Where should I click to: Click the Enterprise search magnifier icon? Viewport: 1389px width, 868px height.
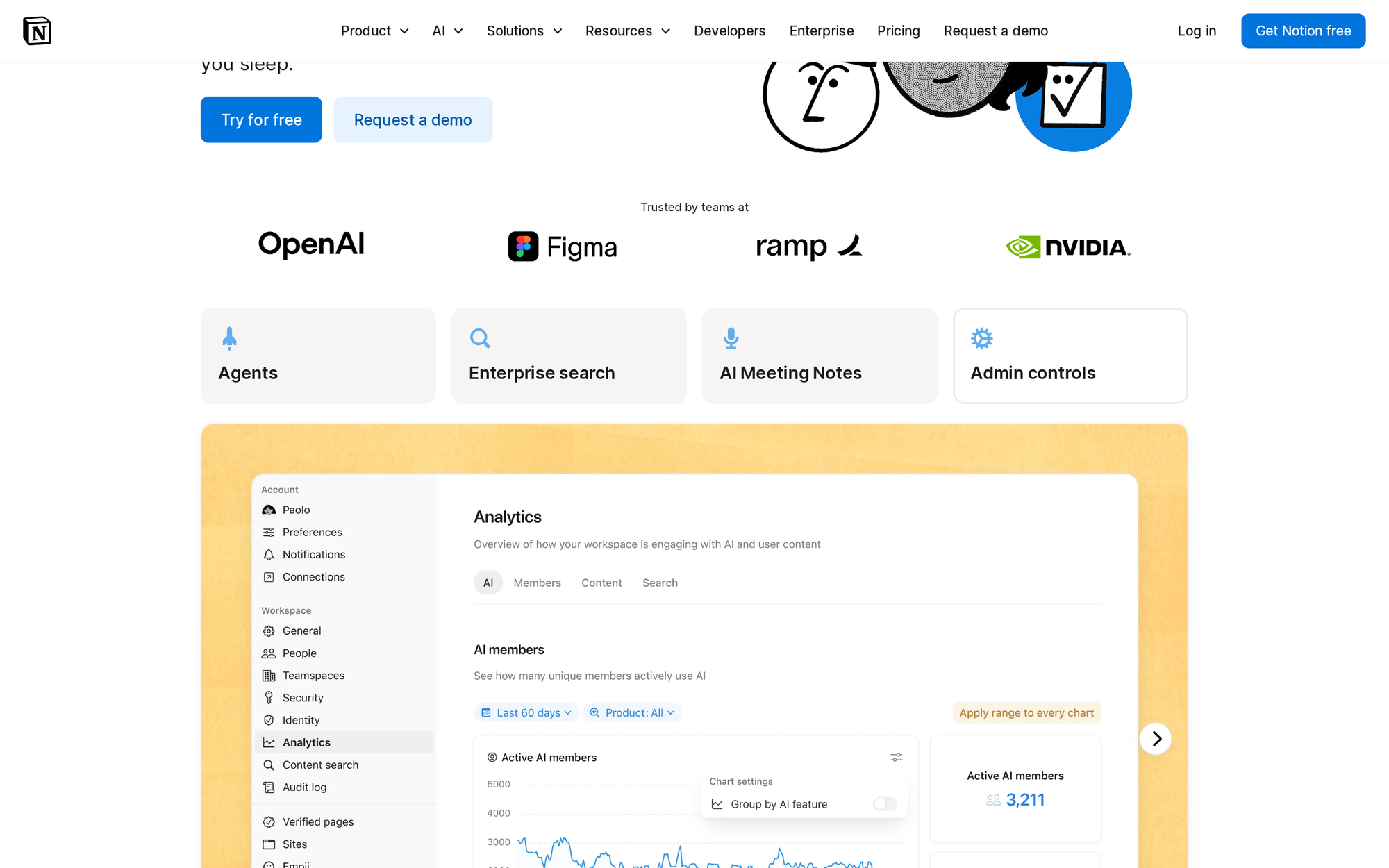(x=480, y=338)
